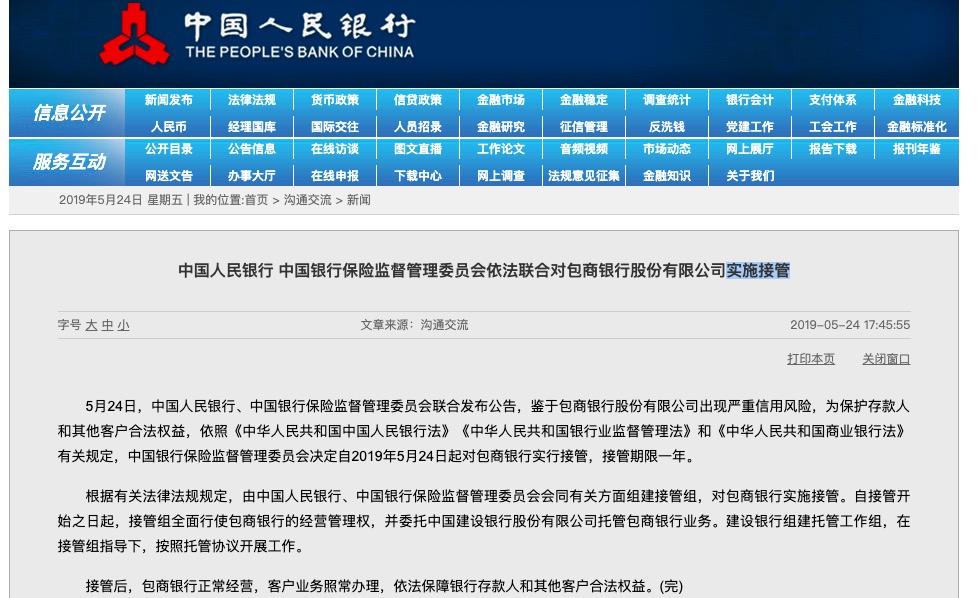Screen dimensions: 977x598
Task: Select medium font size 中
Action: (x=107, y=325)
